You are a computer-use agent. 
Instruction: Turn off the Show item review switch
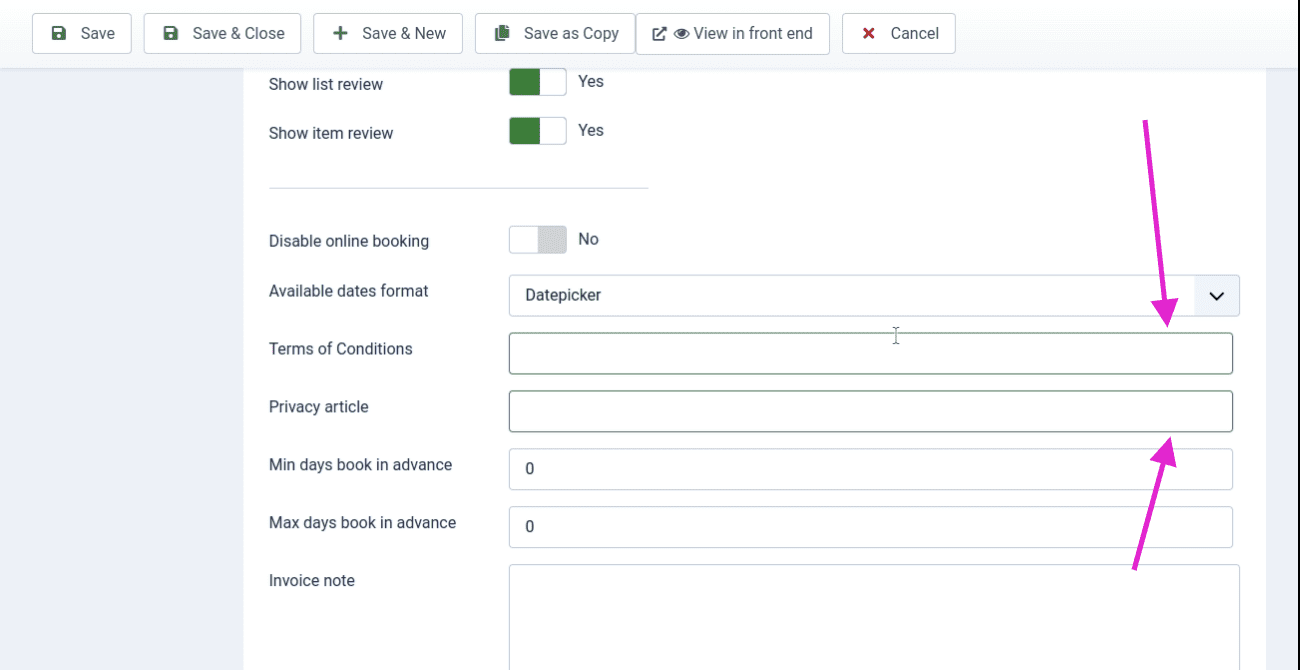(537, 131)
